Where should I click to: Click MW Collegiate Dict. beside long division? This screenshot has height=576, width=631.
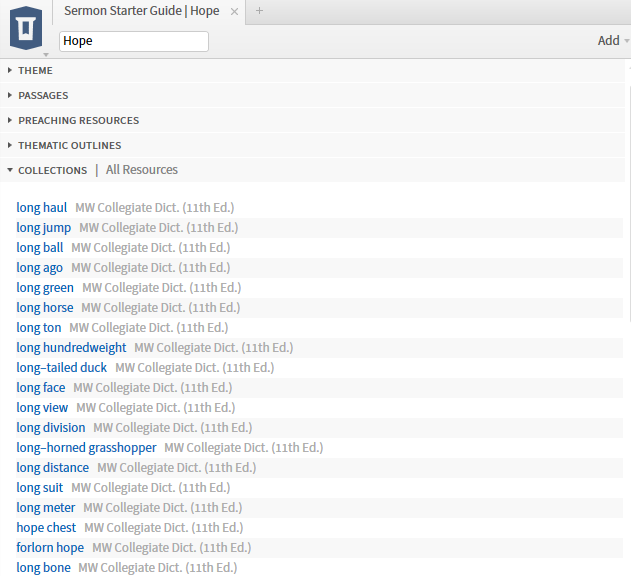click(173, 427)
